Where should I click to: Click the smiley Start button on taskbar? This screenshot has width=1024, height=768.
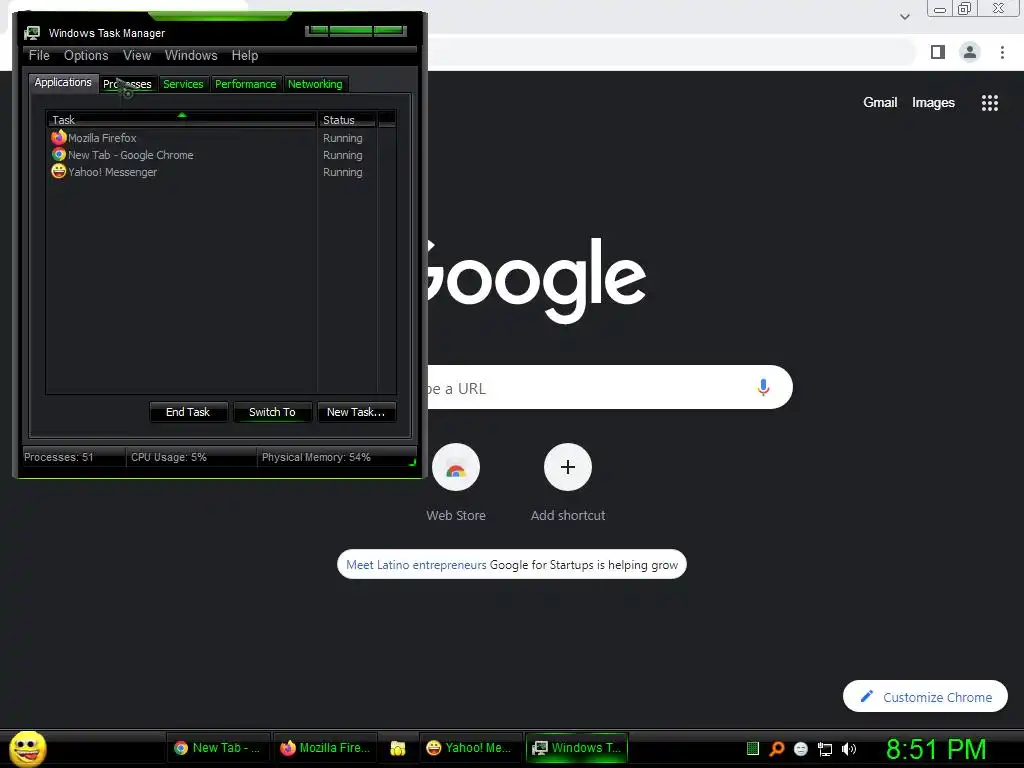pos(27,748)
